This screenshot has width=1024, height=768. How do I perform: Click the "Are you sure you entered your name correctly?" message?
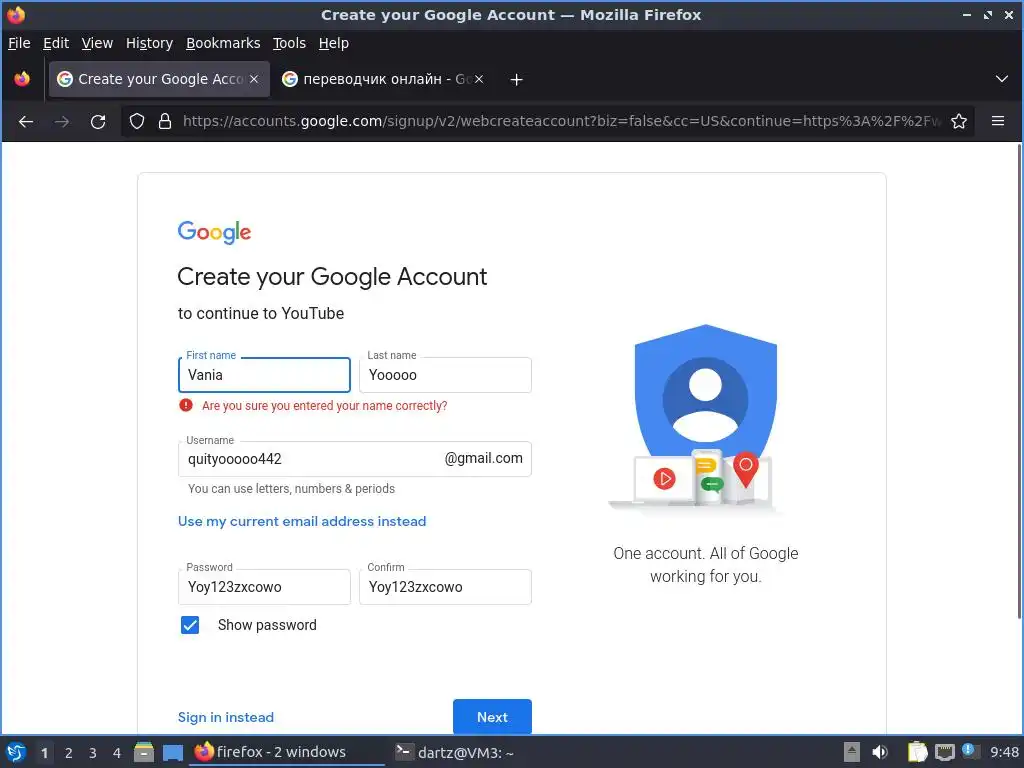coord(325,406)
